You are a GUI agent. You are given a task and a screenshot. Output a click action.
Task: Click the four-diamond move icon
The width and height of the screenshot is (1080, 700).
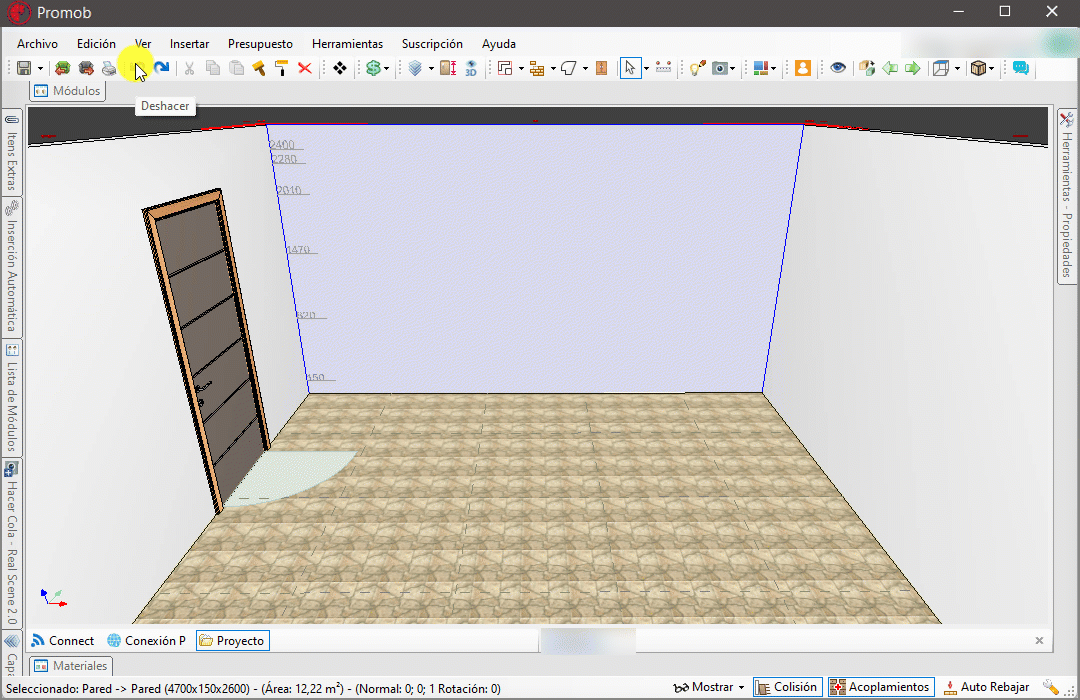click(340, 68)
